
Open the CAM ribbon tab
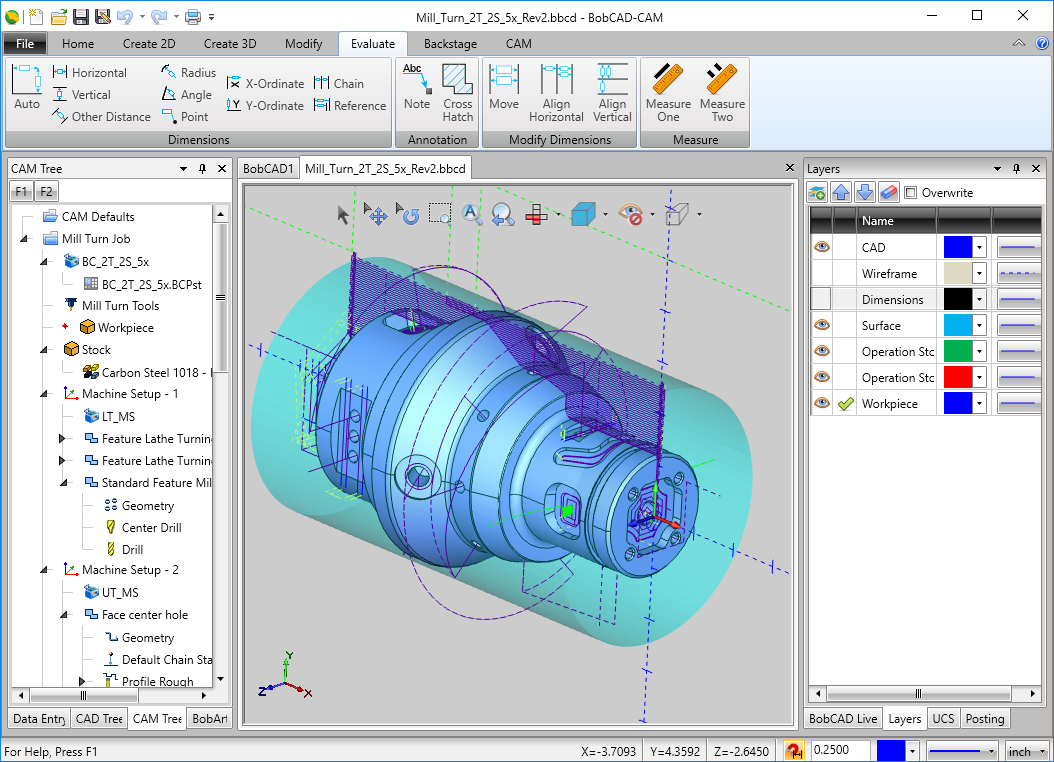[518, 44]
